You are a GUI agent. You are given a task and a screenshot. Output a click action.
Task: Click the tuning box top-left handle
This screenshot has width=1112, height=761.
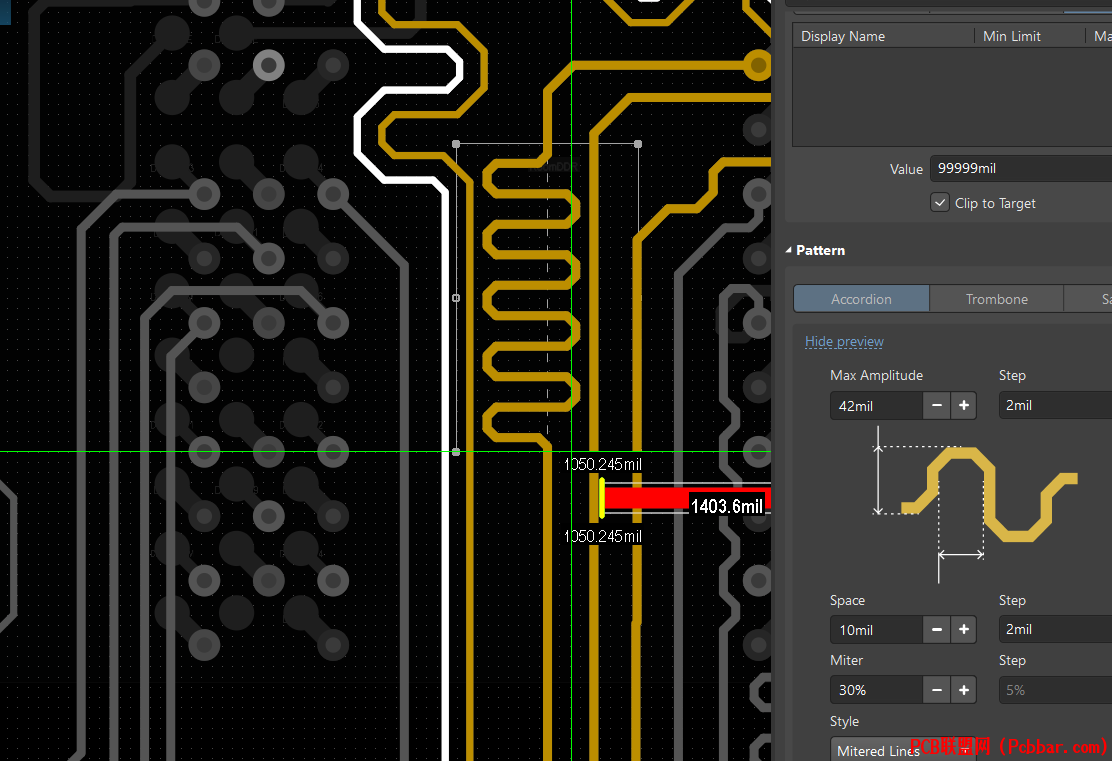(456, 144)
